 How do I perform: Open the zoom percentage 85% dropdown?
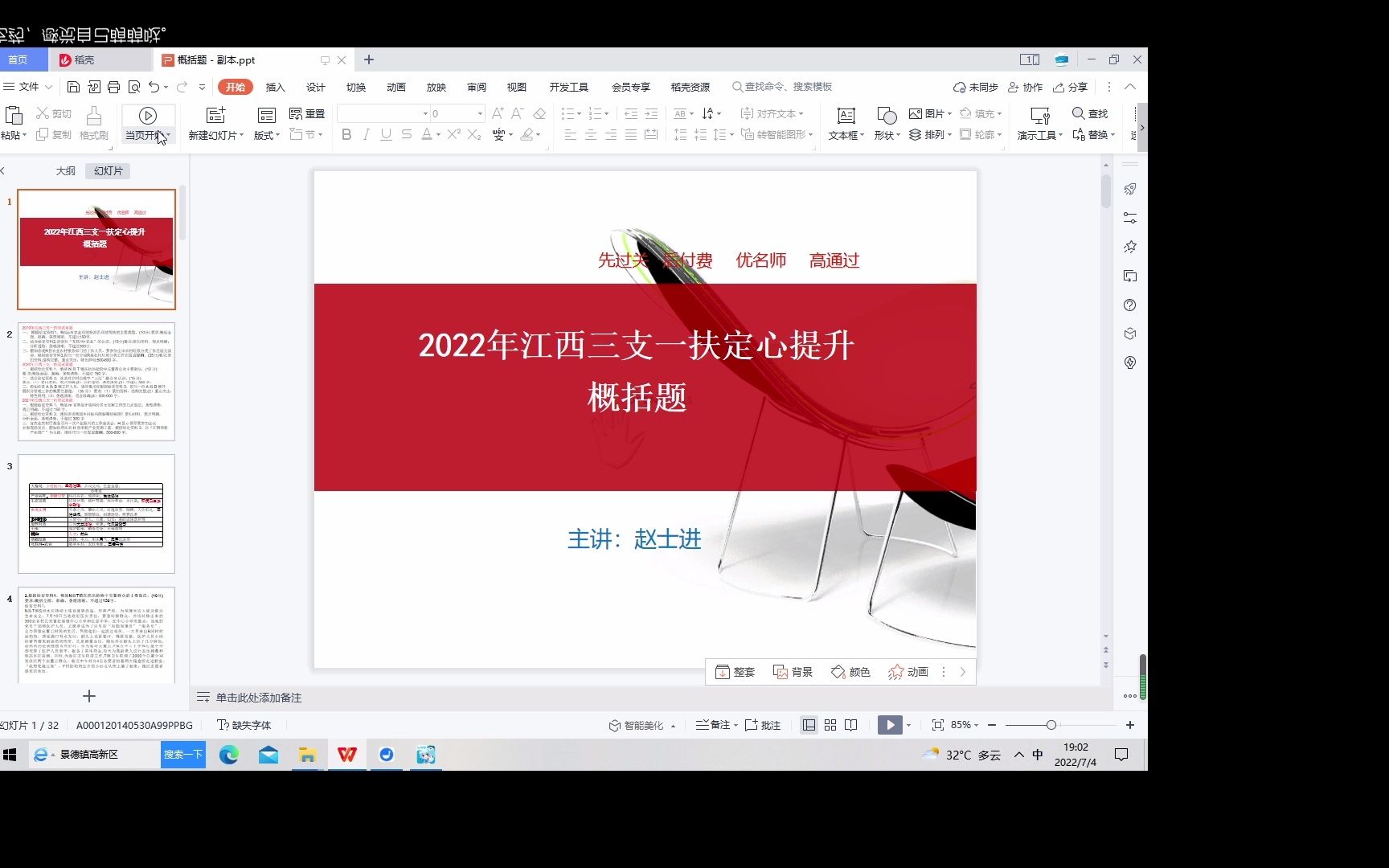click(965, 725)
